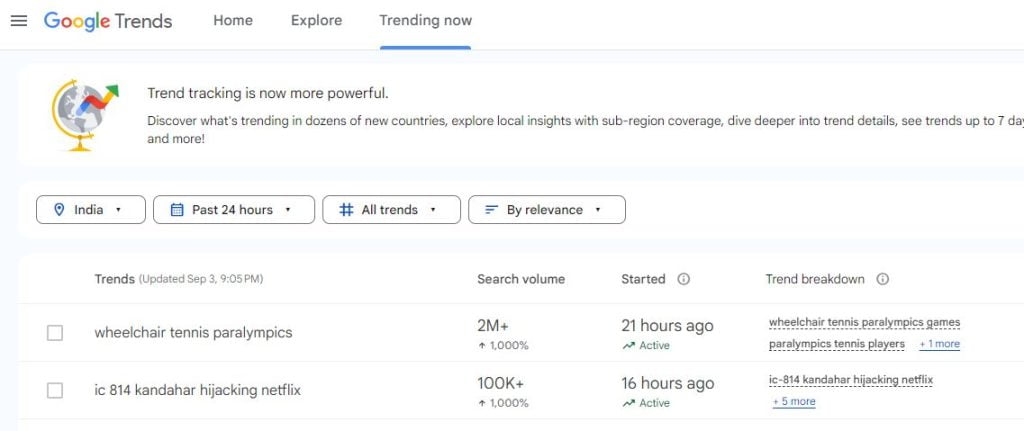
Task: Expand the Past 24 hours dropdown arrow
Action: click(x=288, y=210)
